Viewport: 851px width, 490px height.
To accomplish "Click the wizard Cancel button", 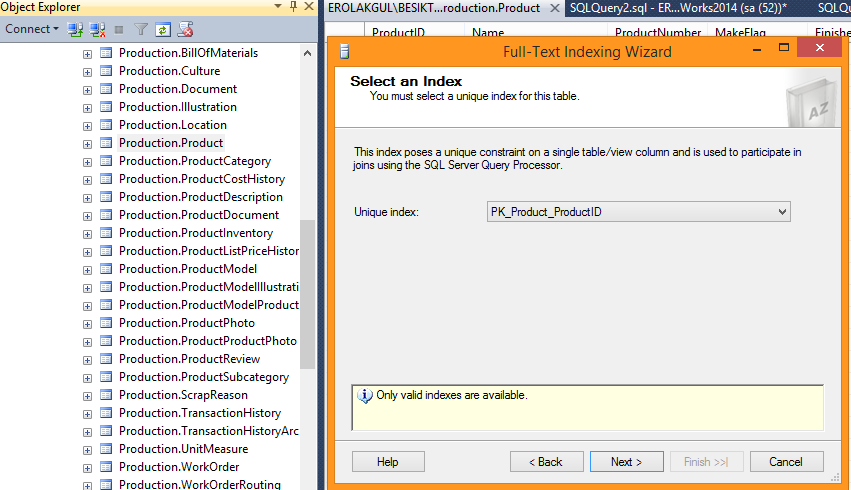I will (x=785, y=462).
